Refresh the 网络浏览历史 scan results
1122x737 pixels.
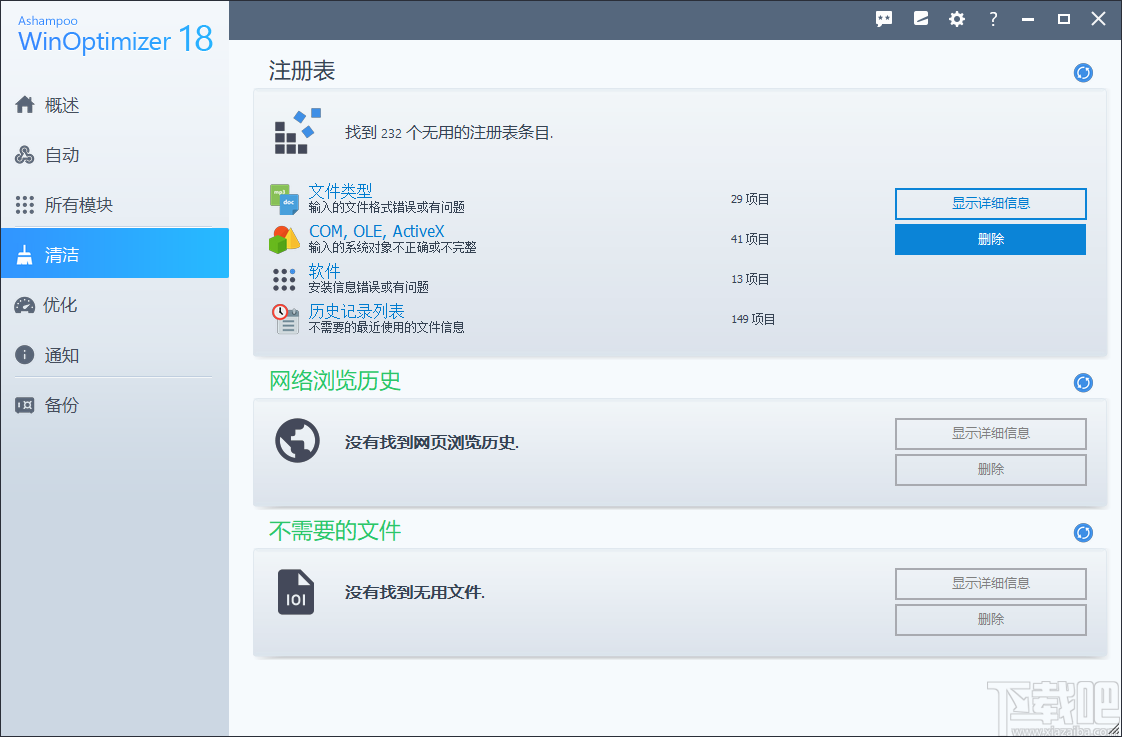(1082, 382)
